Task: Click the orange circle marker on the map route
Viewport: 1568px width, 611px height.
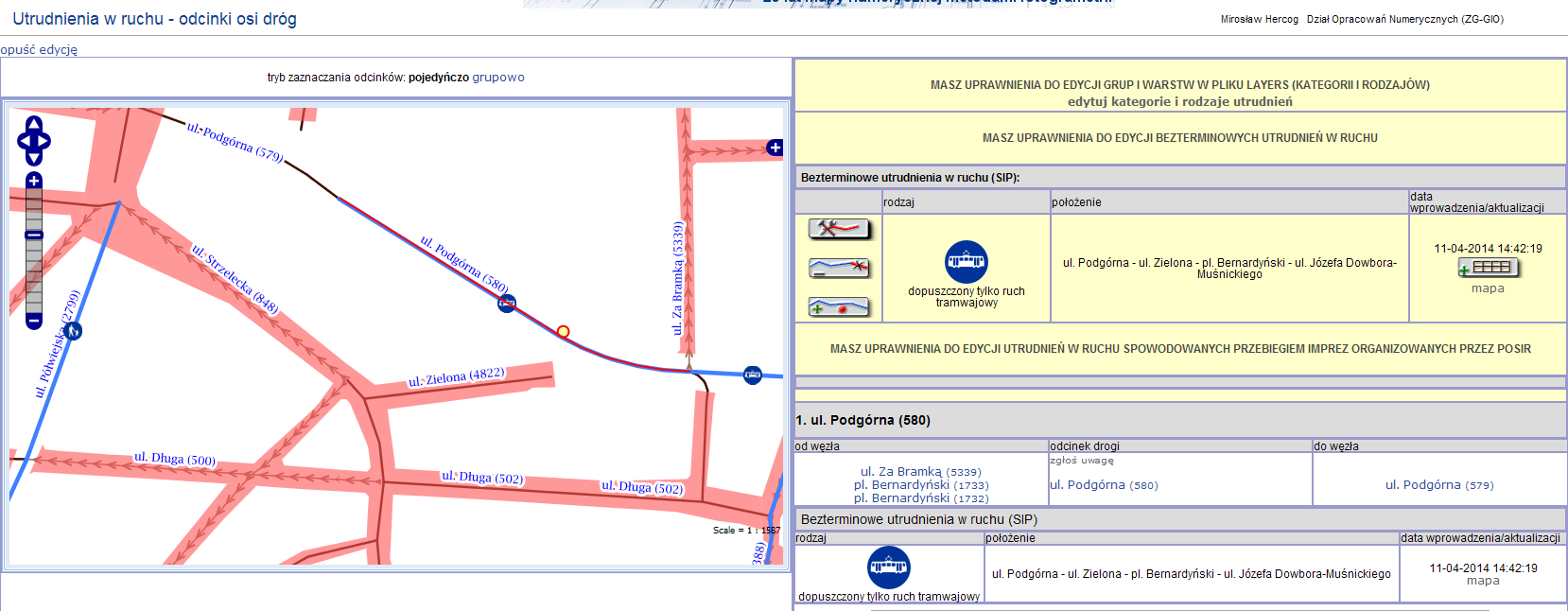Action: tap(563, 331)
